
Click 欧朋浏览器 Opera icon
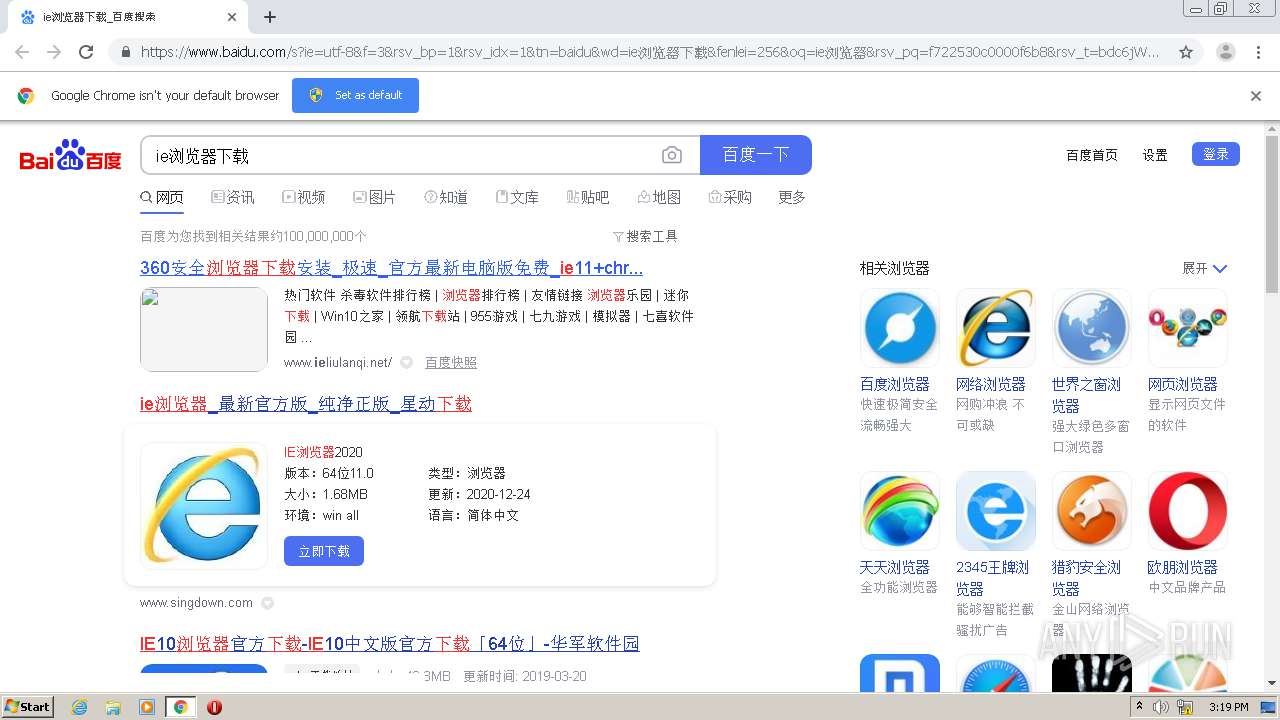(x=1188, y=511)
